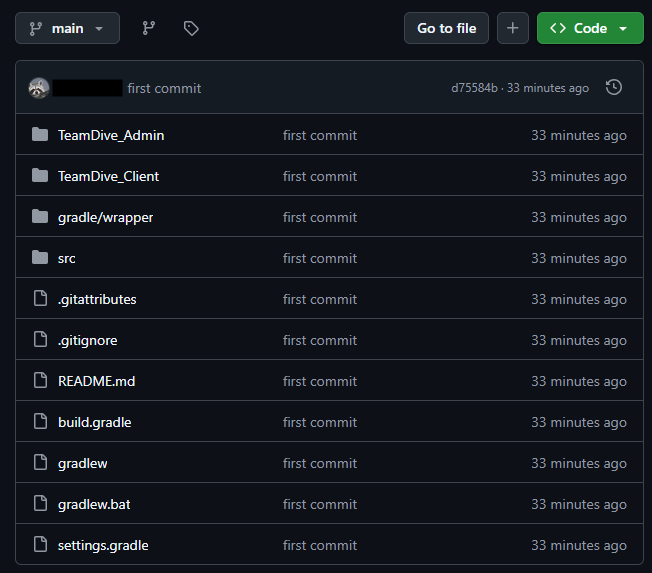Image resolution: width=652 pixels, height=573 pixels.
Task: Open 'first commit' message in TeamDive_Admin row
Action: [x=320, y=135]
